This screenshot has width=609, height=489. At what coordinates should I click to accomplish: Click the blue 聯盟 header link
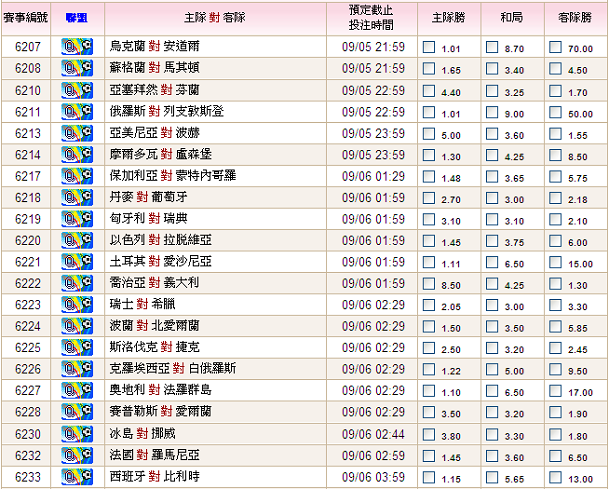[x=77, y=18]
